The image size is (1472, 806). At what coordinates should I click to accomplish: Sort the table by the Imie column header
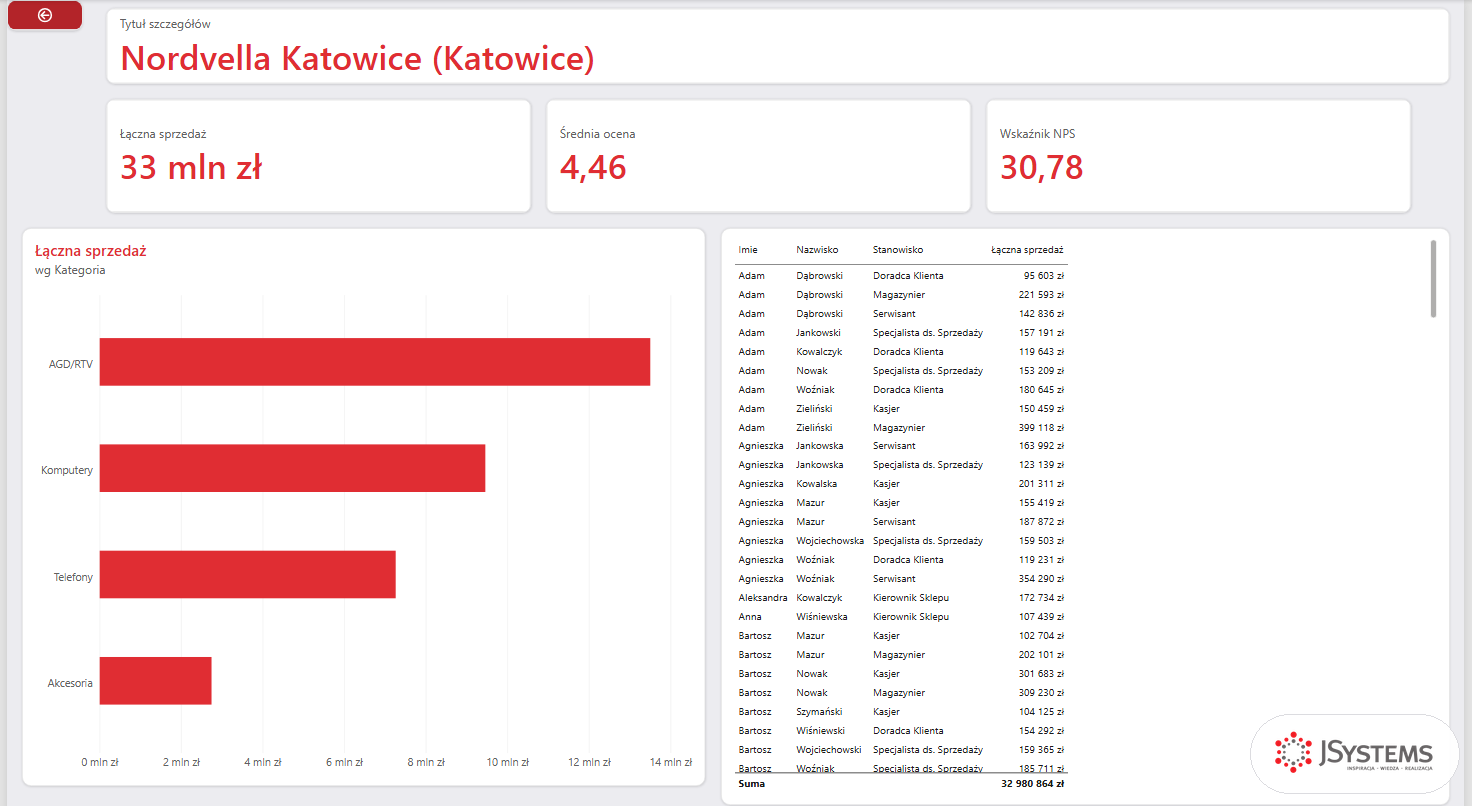[x=748, y=250]
